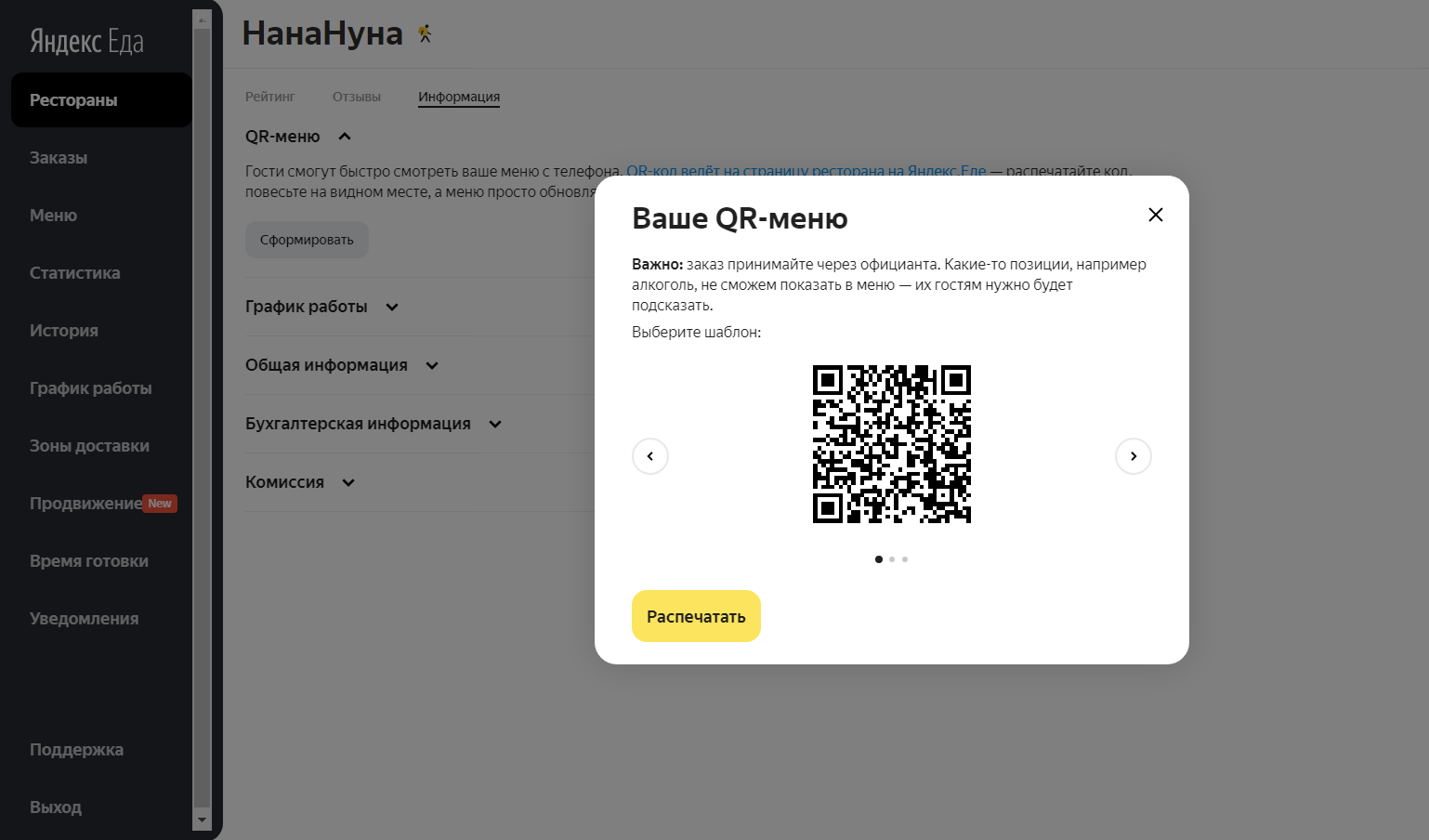Close the Ваше QR-меню dialog

1156,215
